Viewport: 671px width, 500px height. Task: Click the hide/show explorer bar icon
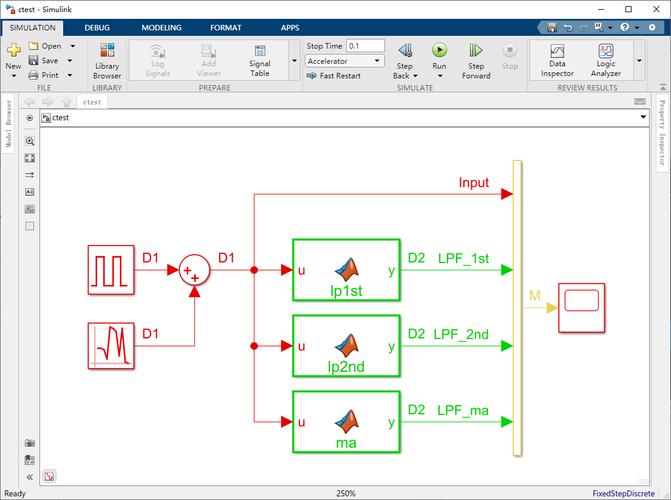point(30,118)
